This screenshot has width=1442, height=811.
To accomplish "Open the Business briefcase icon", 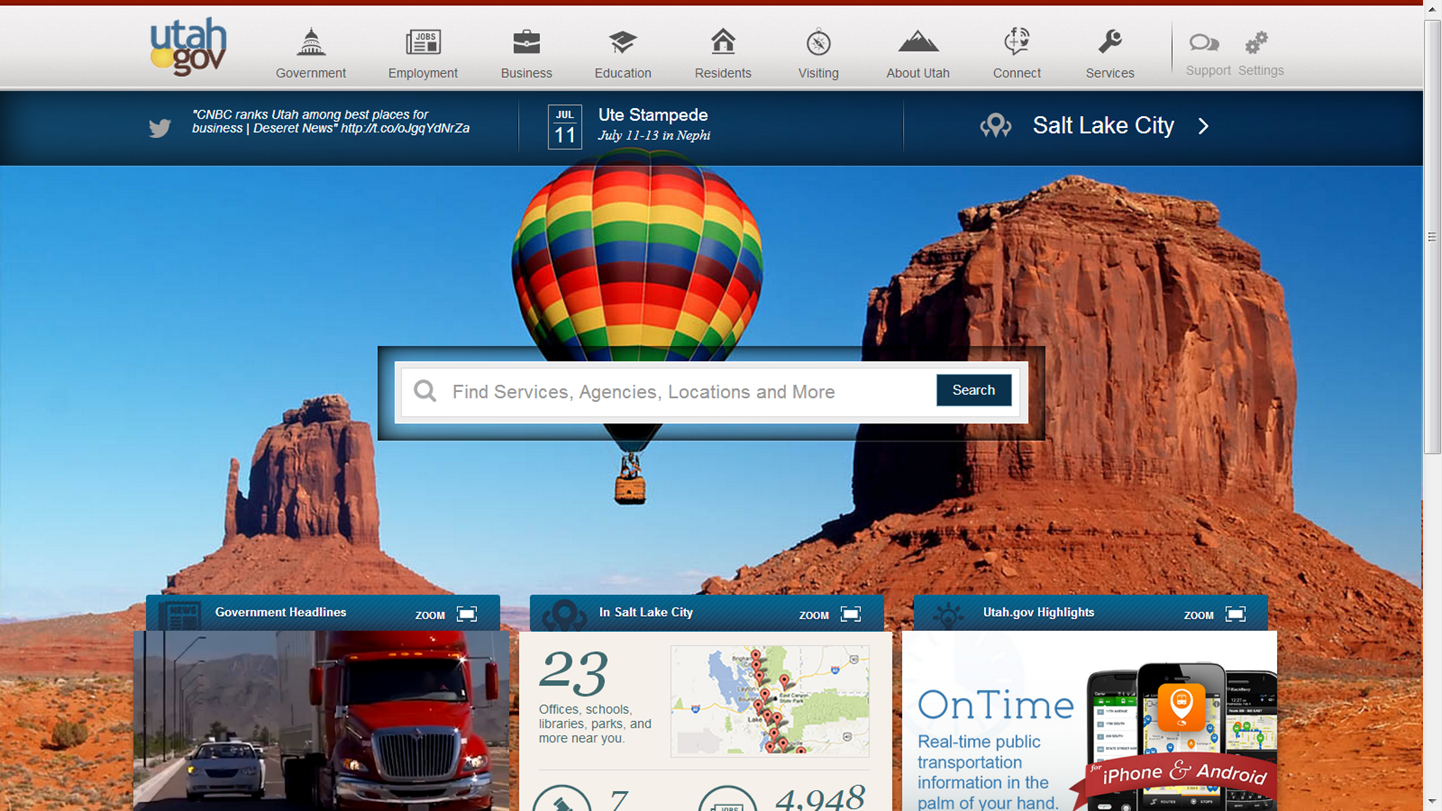I will point(526,43).
